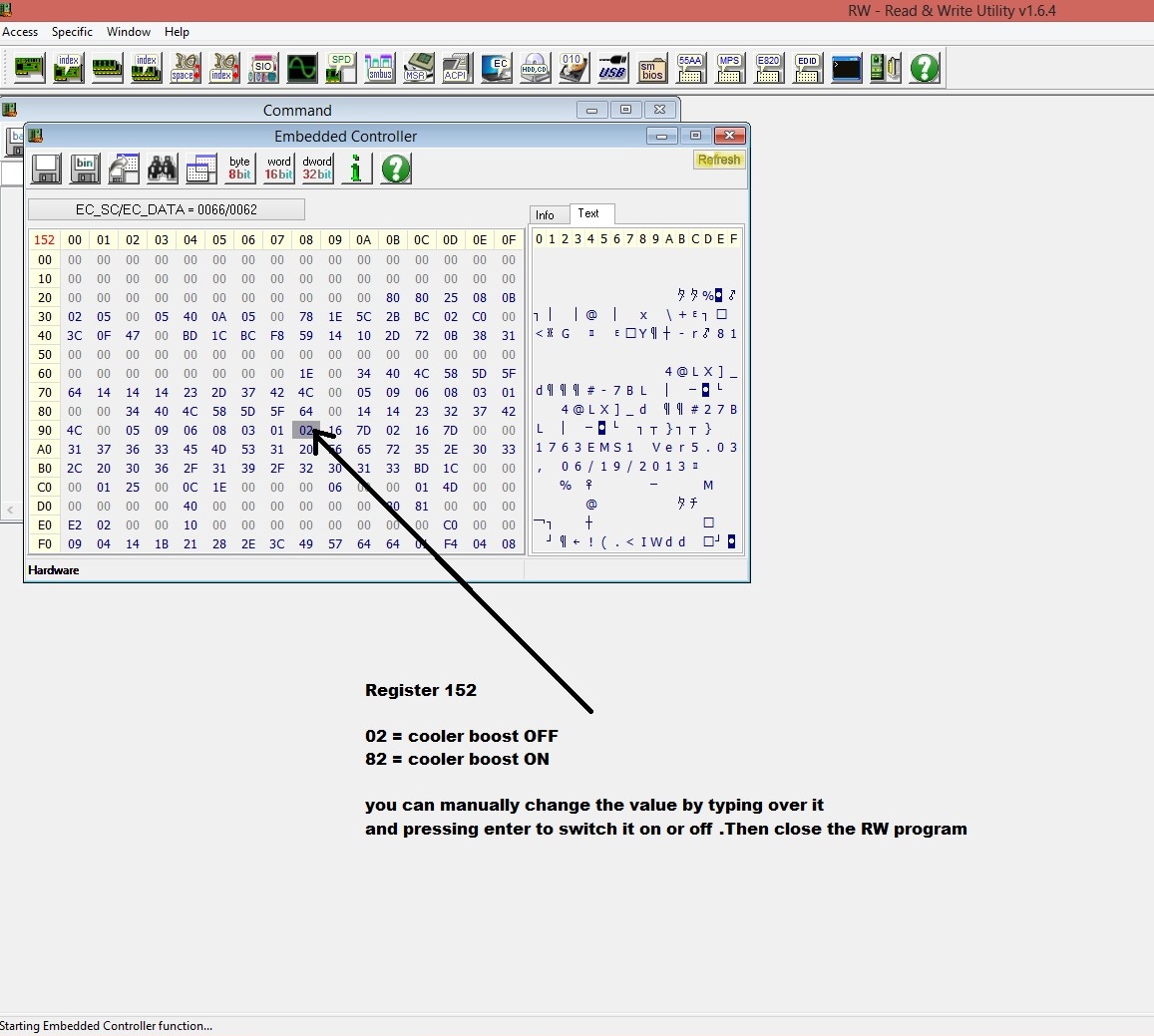The image size is (1154, 1036).
Task: Open the SPD memory tool
Action: click(x=341, y=68)
